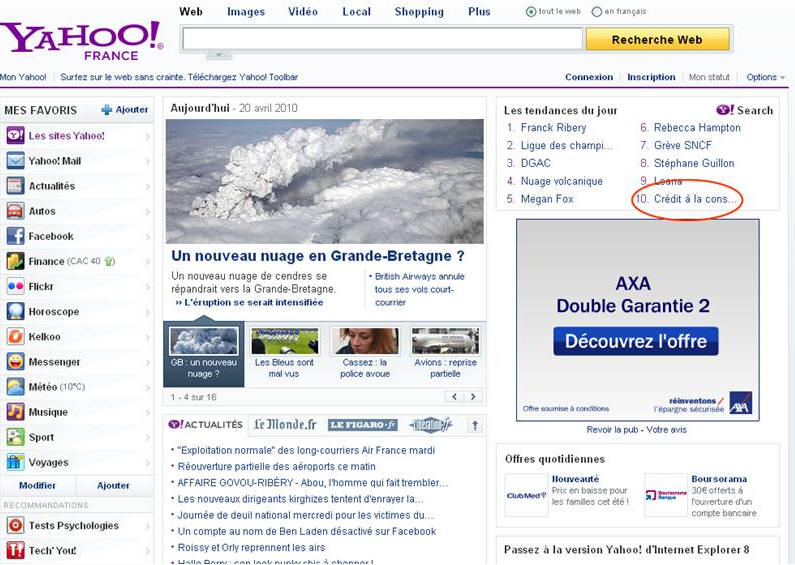The width and height of the screenshot is (795, 565).
Task: Click the up-arrow icon in news tabs
Action: tap(475, 425)
